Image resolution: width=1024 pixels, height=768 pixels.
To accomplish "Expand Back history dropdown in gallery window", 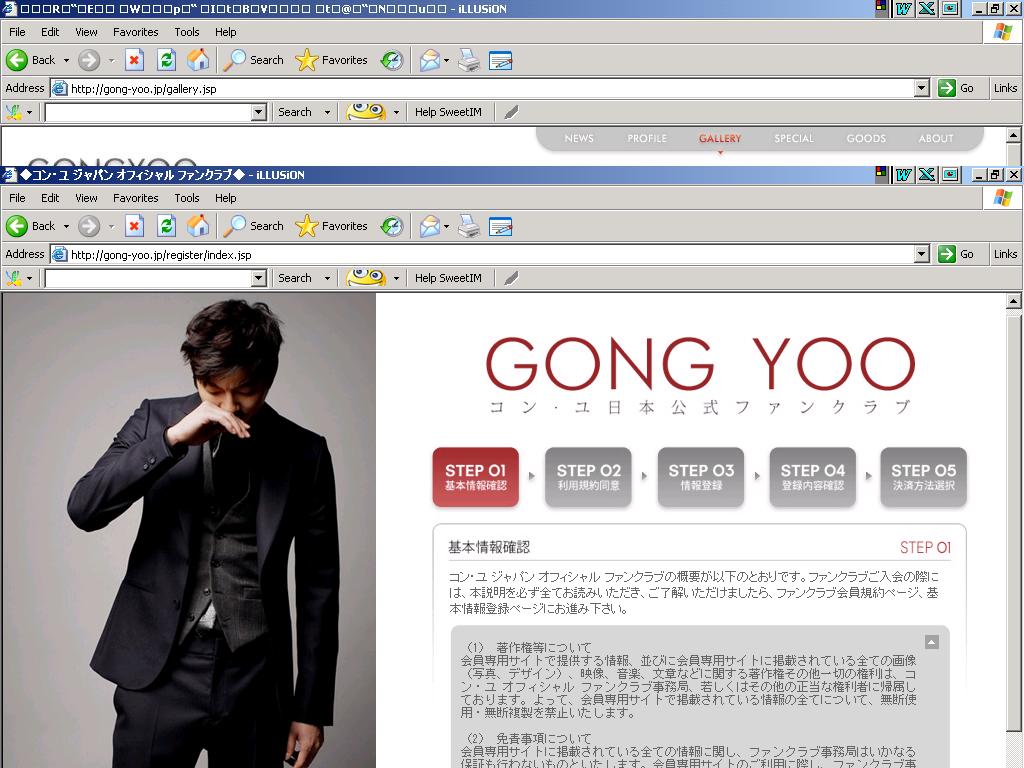I will (66, 60).
